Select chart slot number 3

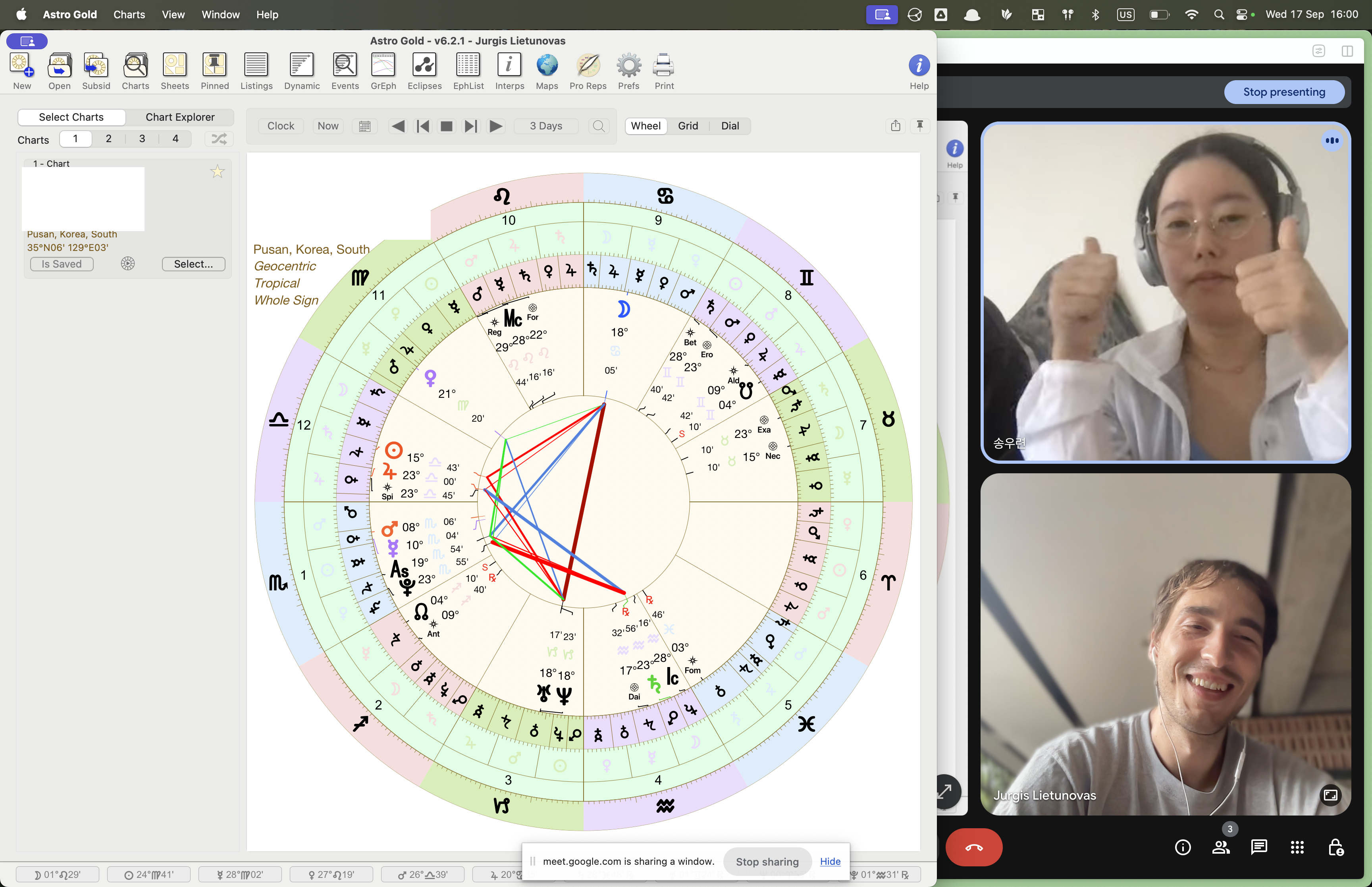142,139
